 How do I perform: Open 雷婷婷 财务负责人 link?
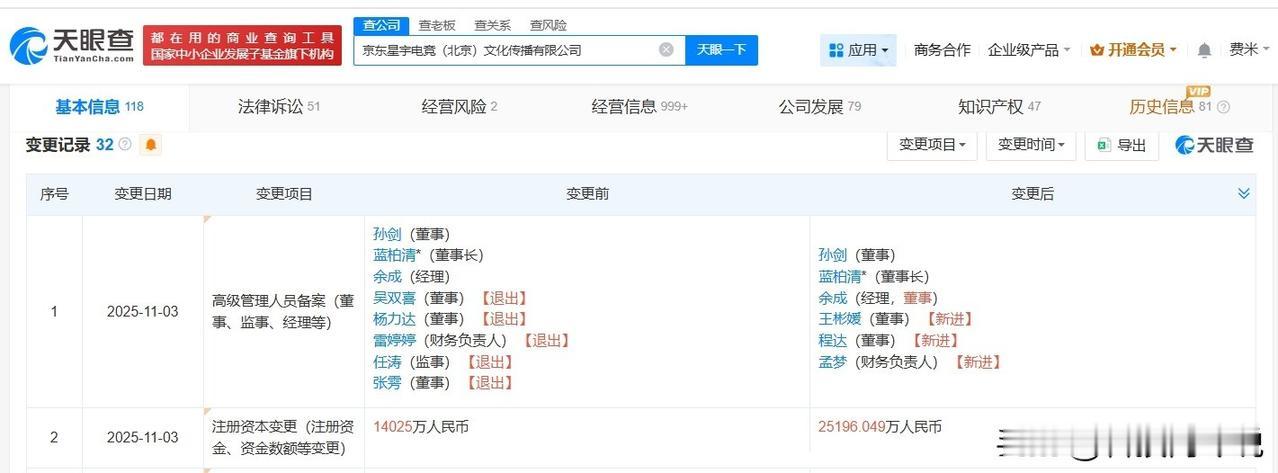point(394,341)
